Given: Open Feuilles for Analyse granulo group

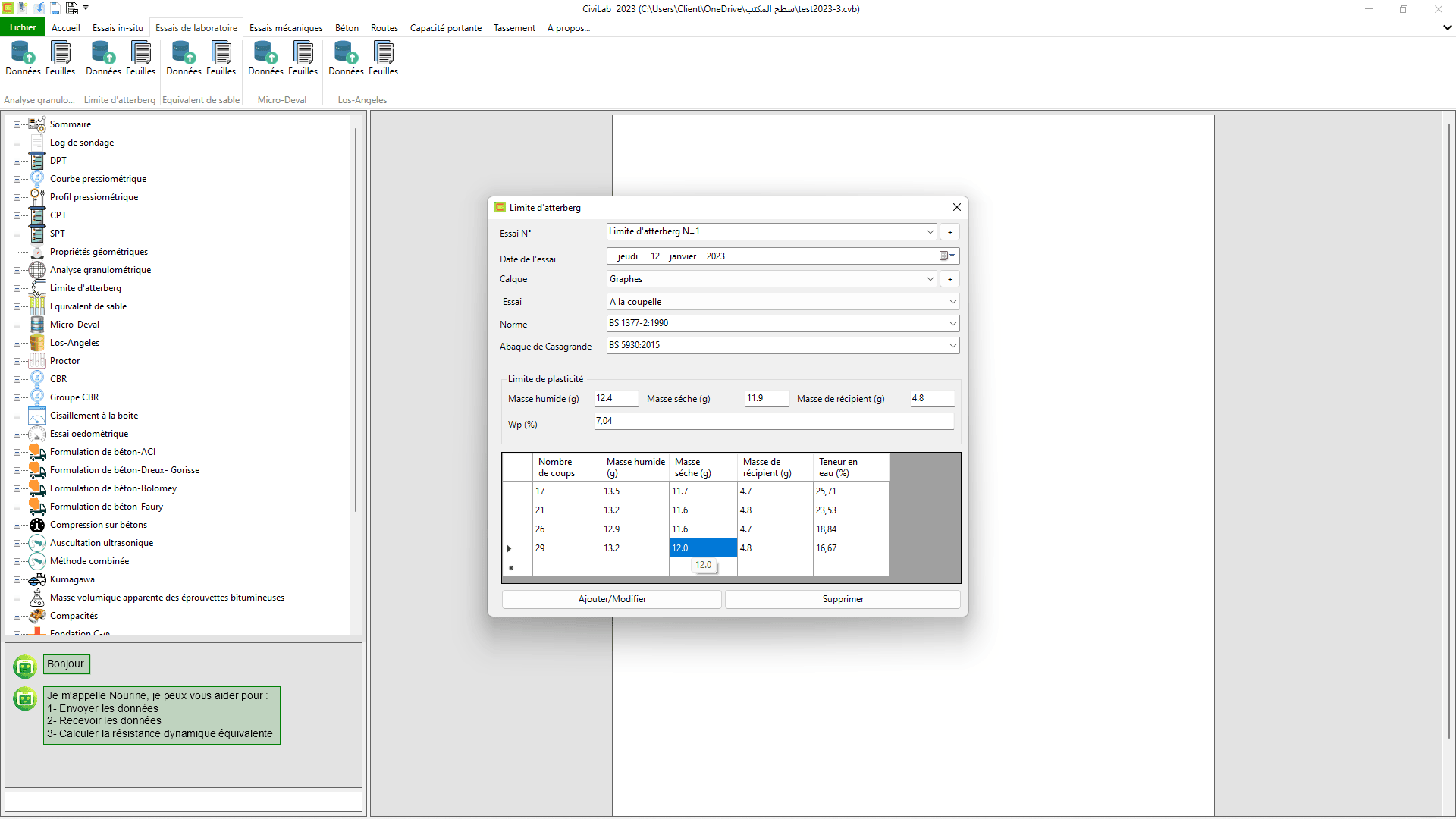Looking at the screenshot, I should tap(60, 58).
